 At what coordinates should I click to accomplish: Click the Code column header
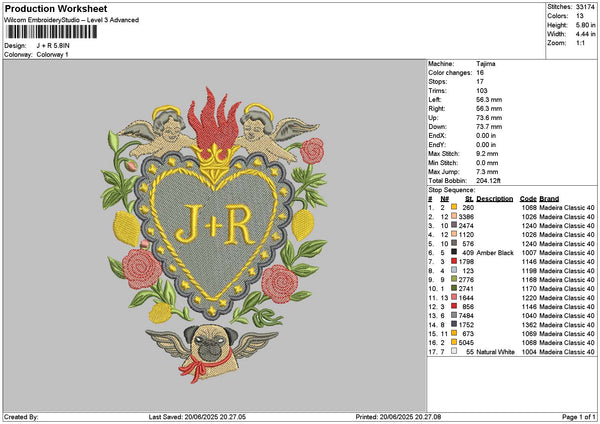528,198
